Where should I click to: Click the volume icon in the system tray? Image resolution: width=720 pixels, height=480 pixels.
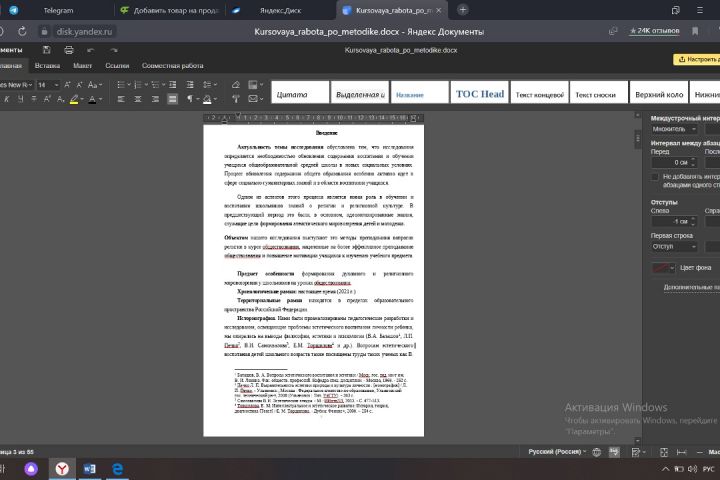[x=692, y=469]
